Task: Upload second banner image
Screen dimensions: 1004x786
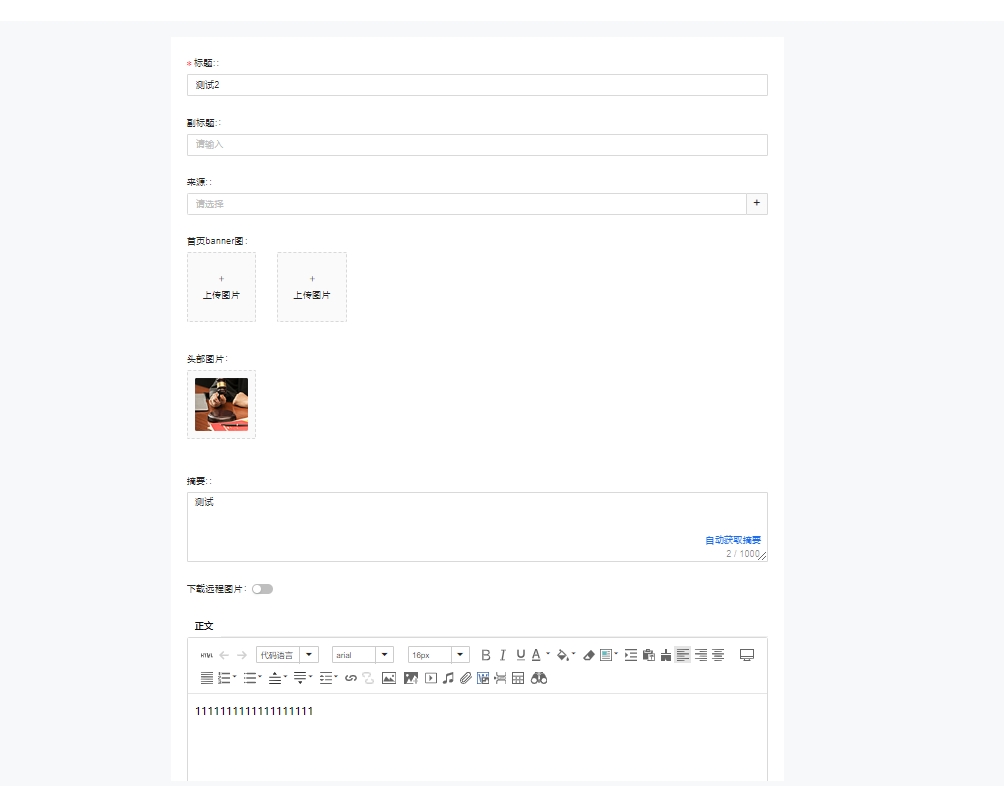Action: click(312, 287)
